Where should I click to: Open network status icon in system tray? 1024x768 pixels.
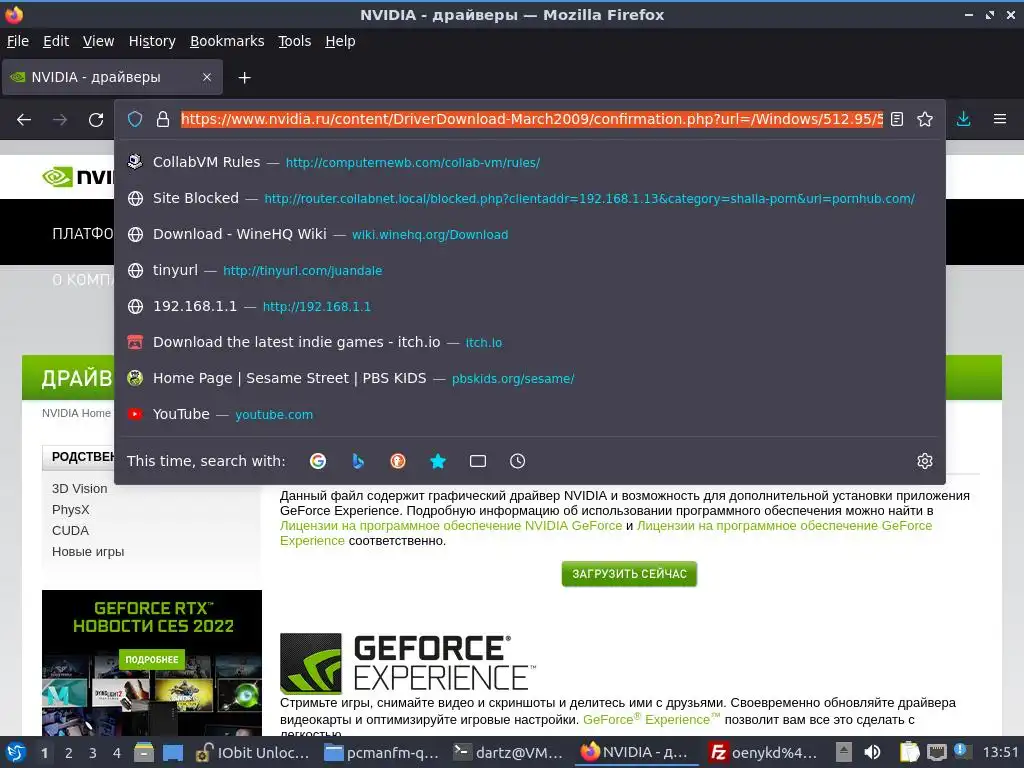click(x=936, y=752)
